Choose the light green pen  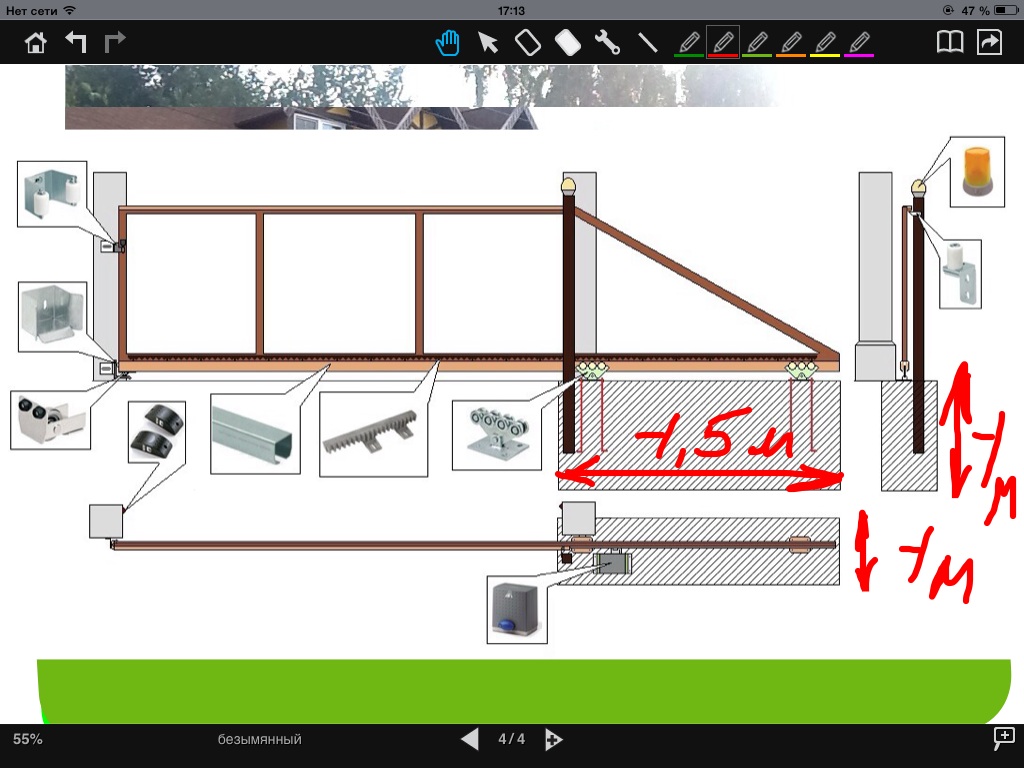point(757,42)
